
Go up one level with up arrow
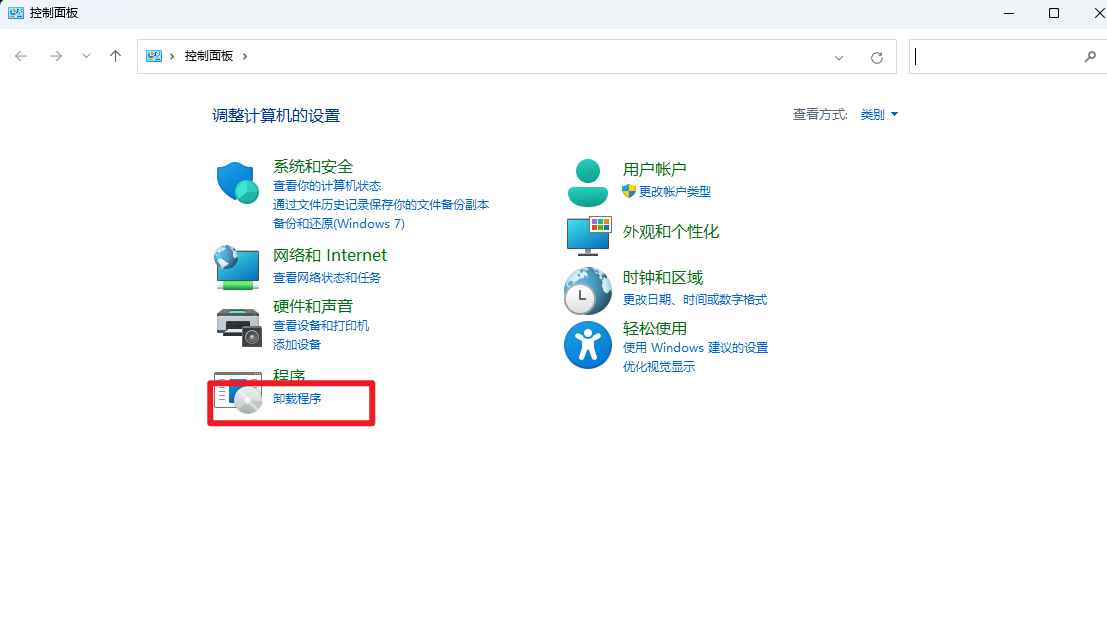point(116,56)
